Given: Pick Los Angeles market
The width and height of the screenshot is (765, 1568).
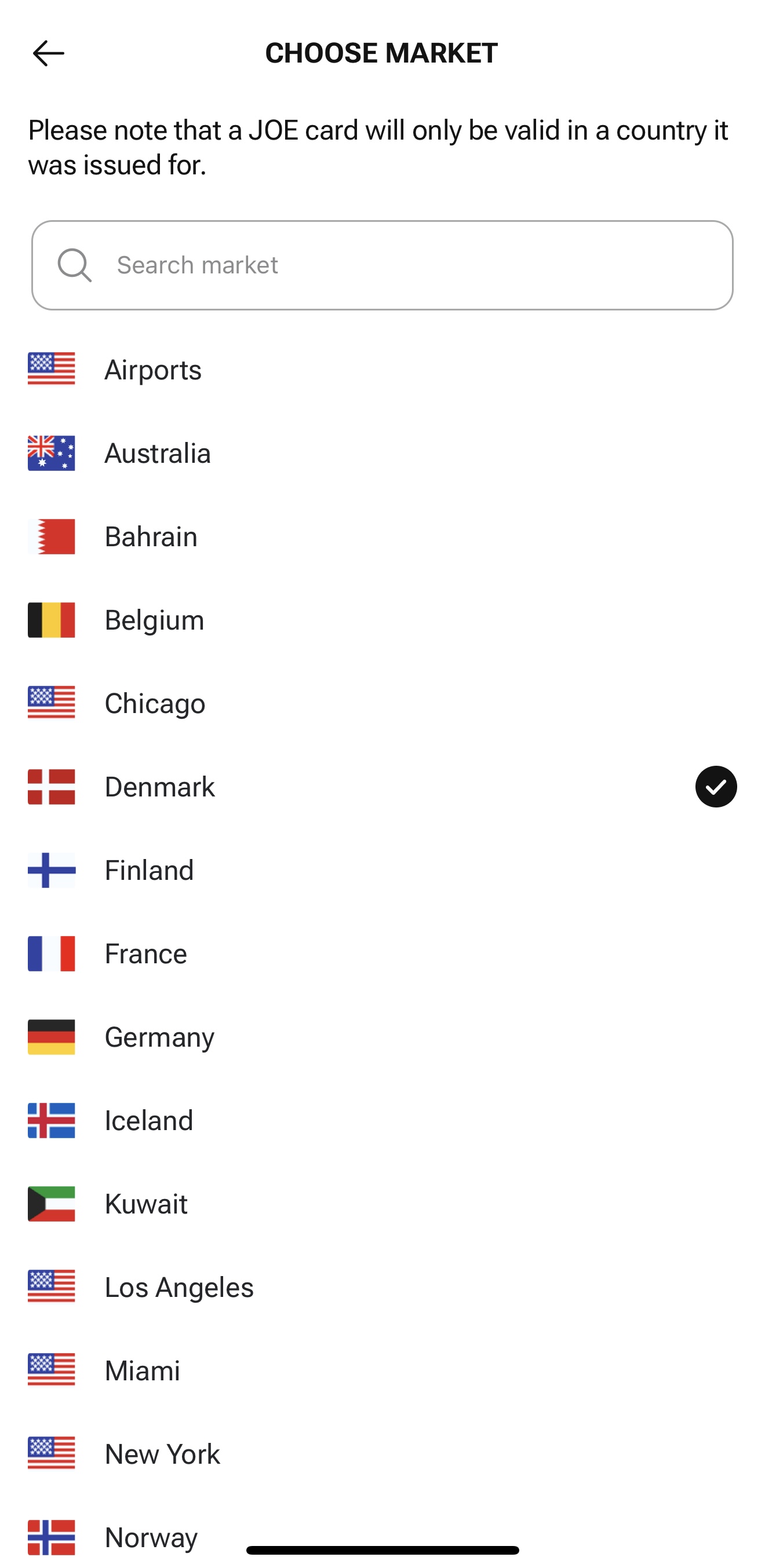Looking at the screenshot, I should (179, 1288).
